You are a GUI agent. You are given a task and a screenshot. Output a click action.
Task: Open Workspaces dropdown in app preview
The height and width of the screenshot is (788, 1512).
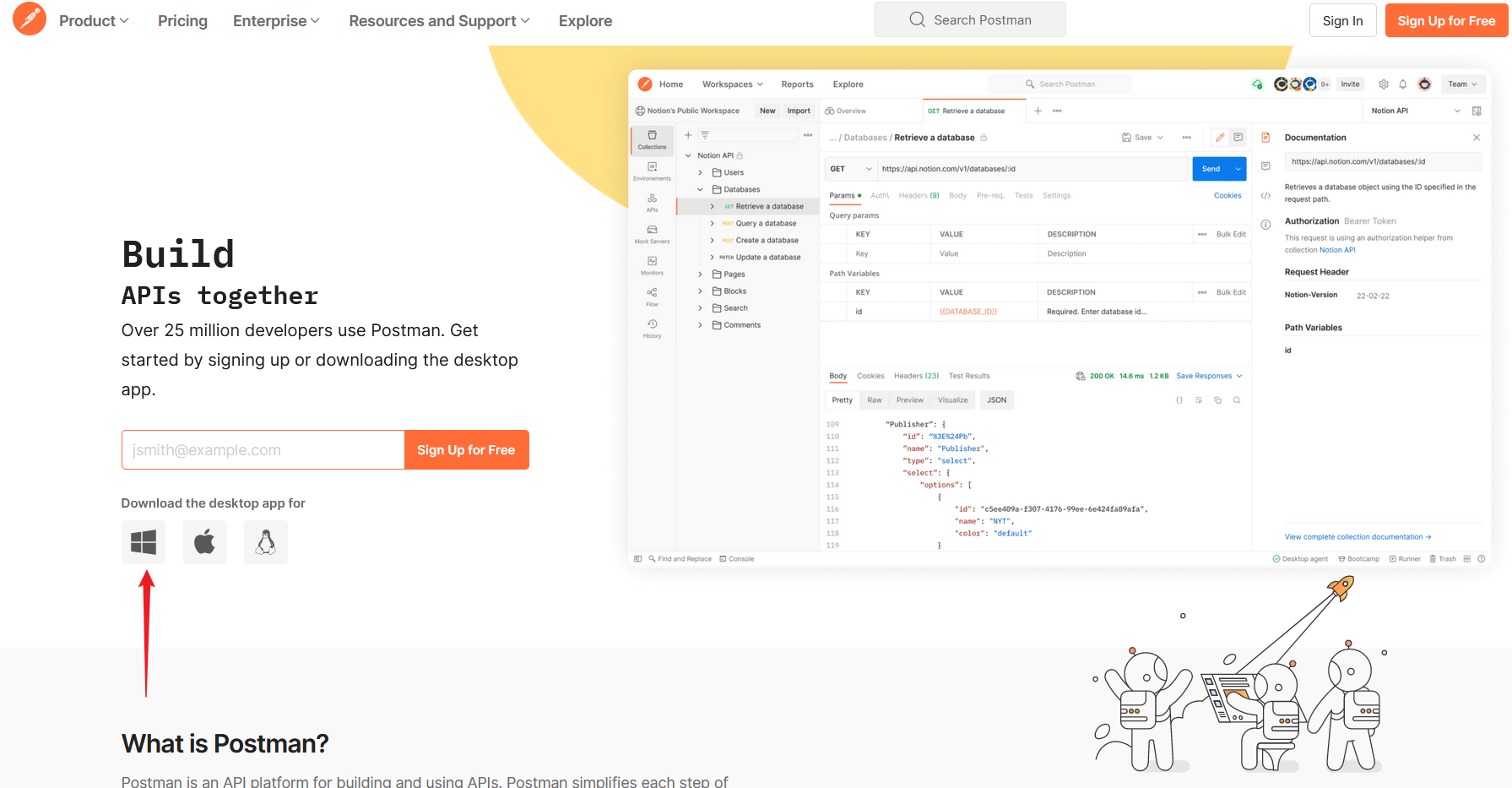coord(732,84)
